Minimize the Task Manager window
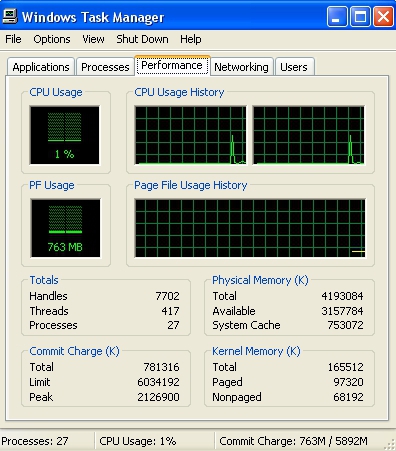The width and height of the screenshot is (396, 451). (x=337, y=17)
